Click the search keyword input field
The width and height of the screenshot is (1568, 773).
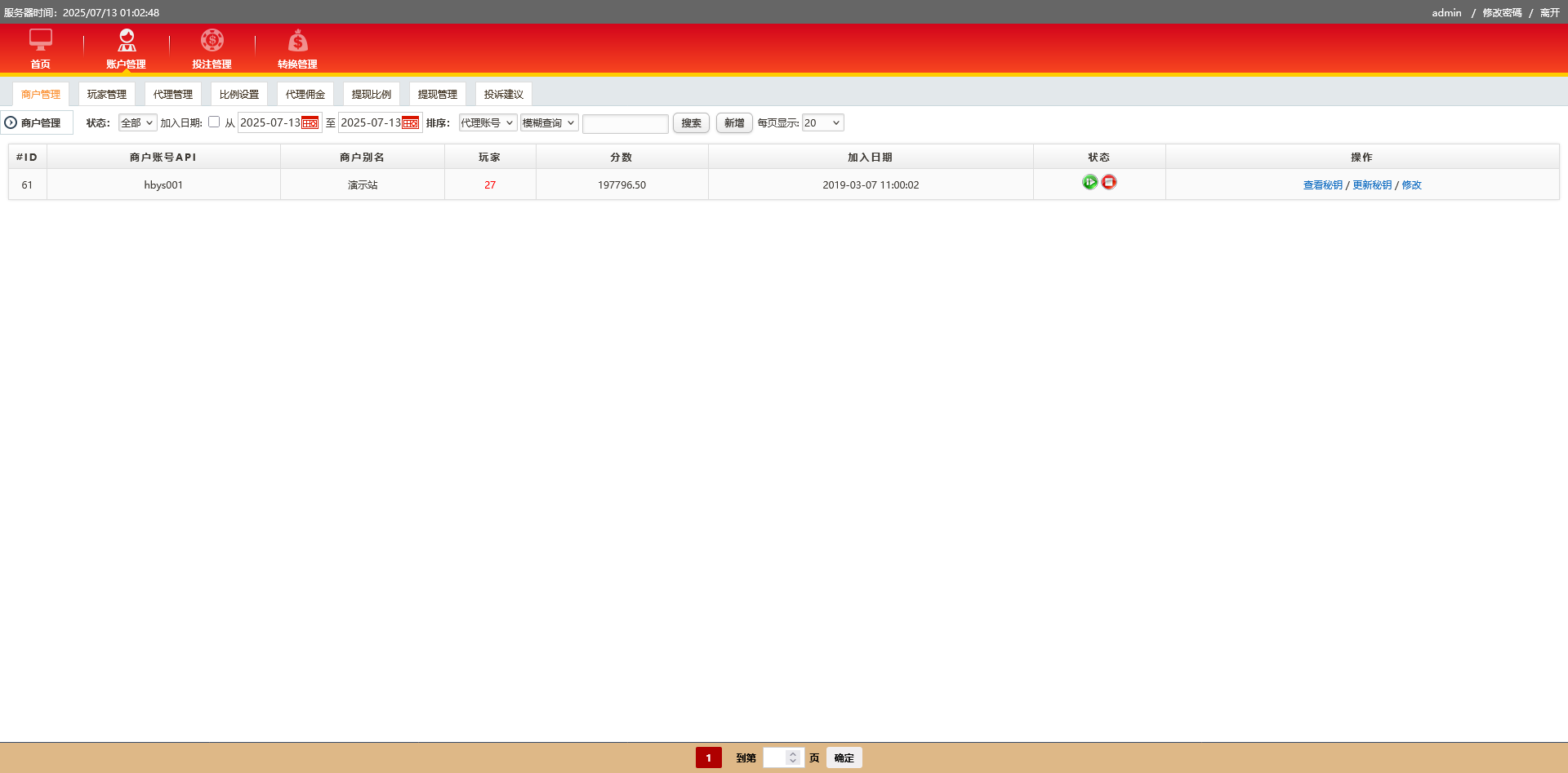click(x=626, y=123)
